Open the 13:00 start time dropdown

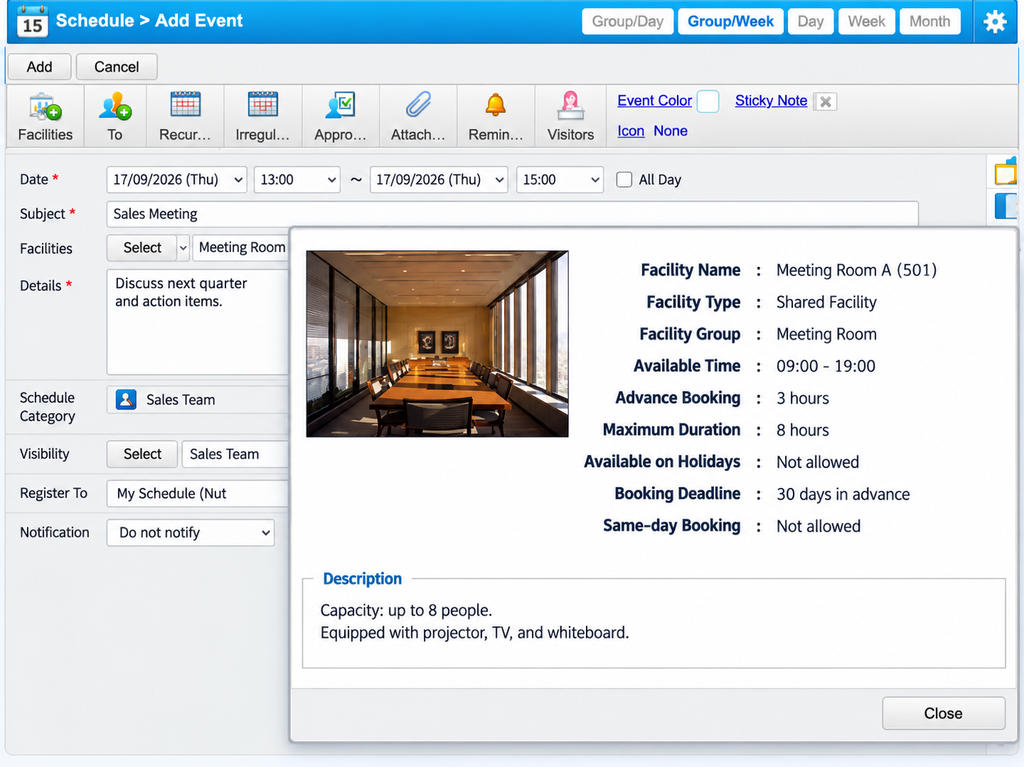click(x=297, y=180)
